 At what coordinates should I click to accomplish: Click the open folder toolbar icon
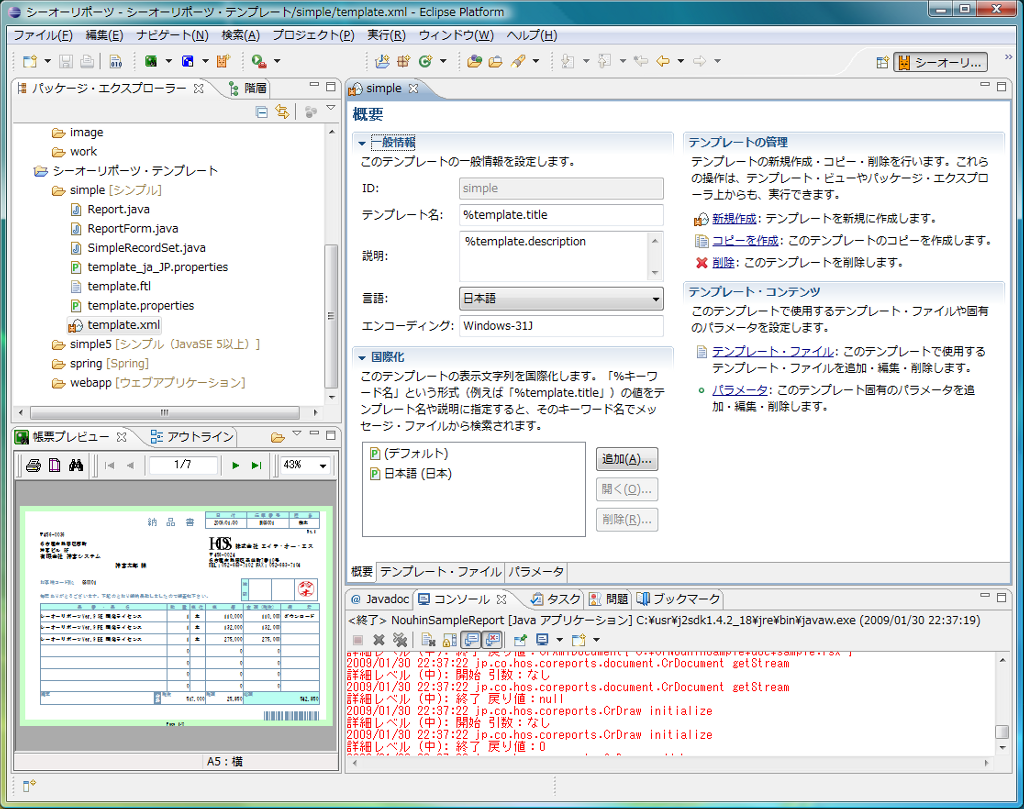click(496, 61)
